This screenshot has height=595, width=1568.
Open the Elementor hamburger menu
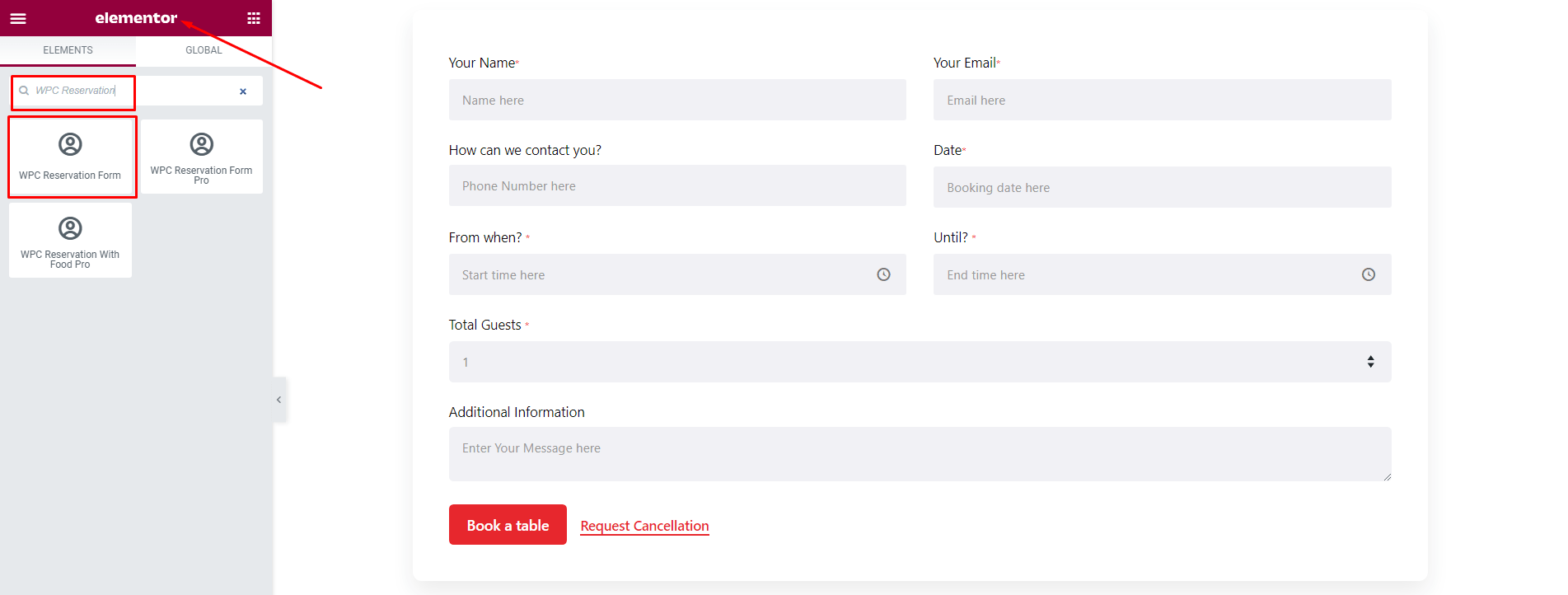click(x=18, y=18)
